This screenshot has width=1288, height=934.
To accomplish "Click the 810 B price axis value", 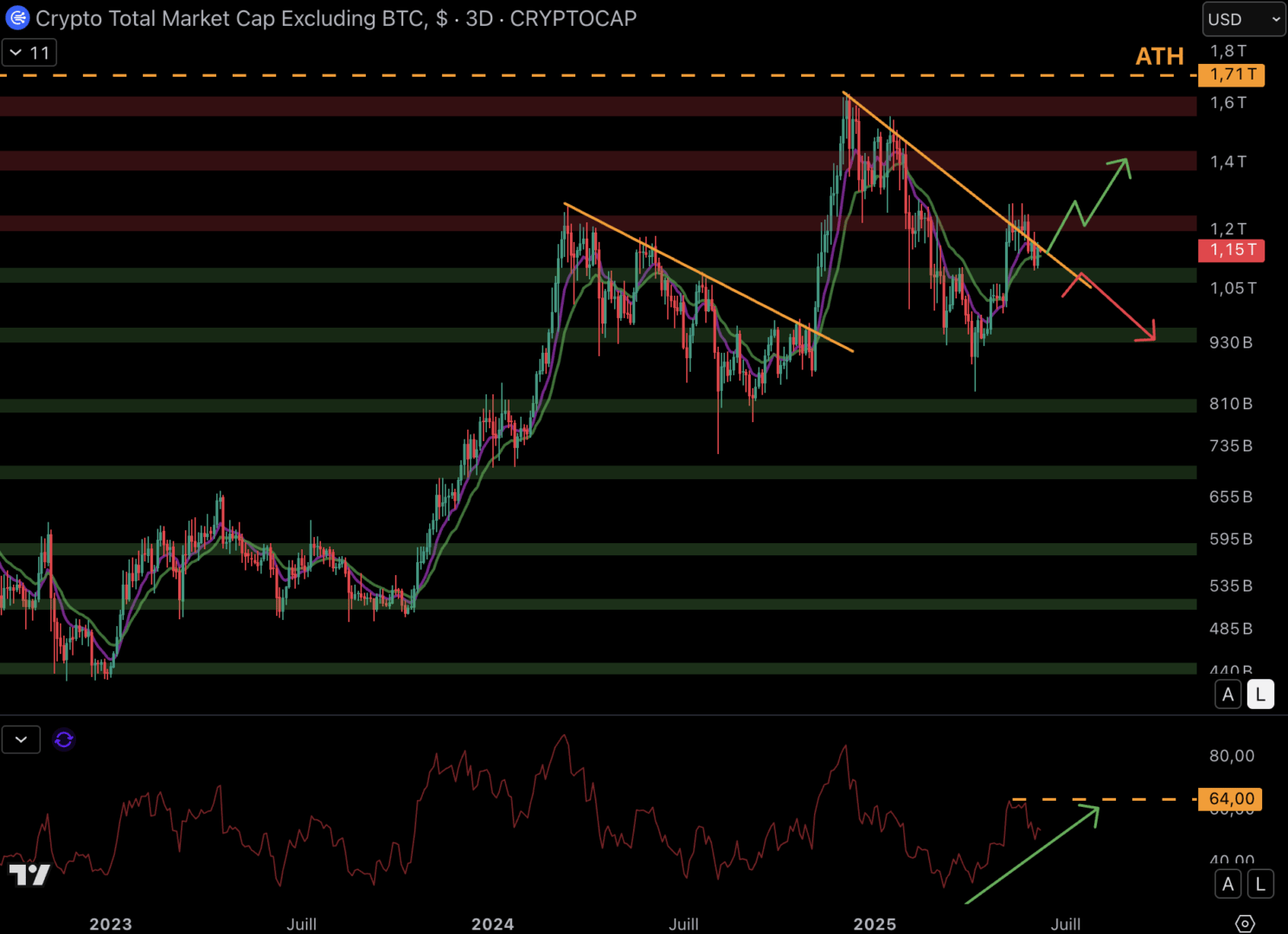I will (1231, 404).
